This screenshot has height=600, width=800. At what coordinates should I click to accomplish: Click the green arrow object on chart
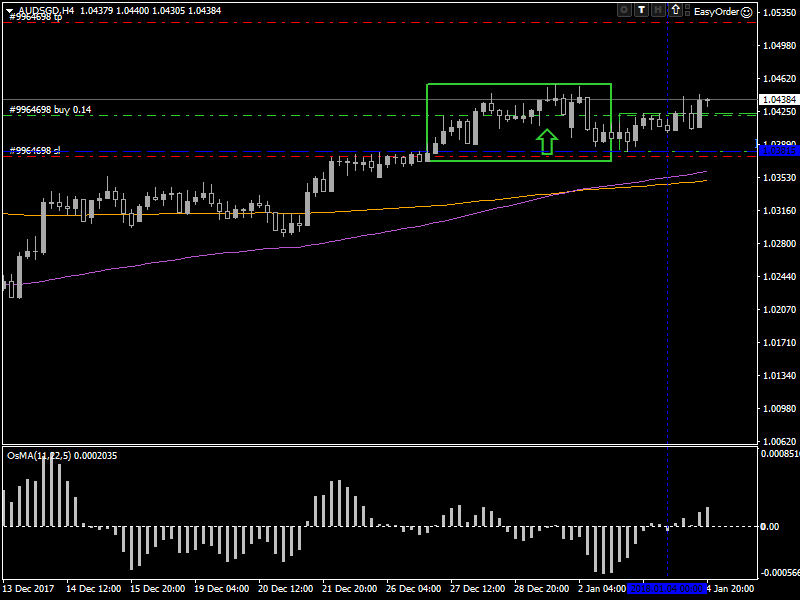coord(547,141)
